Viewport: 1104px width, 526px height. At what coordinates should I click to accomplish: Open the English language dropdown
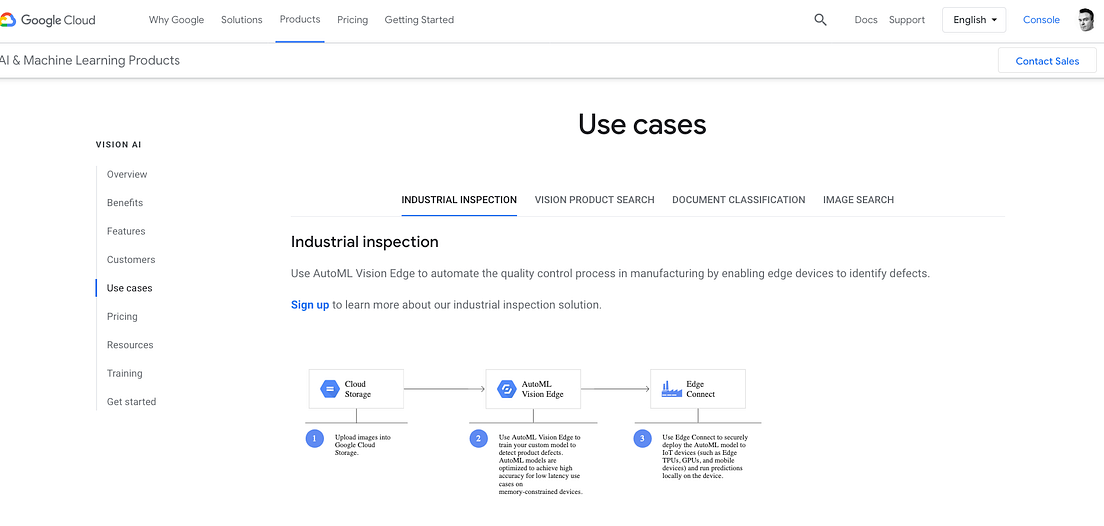click(x=974, y=20)
